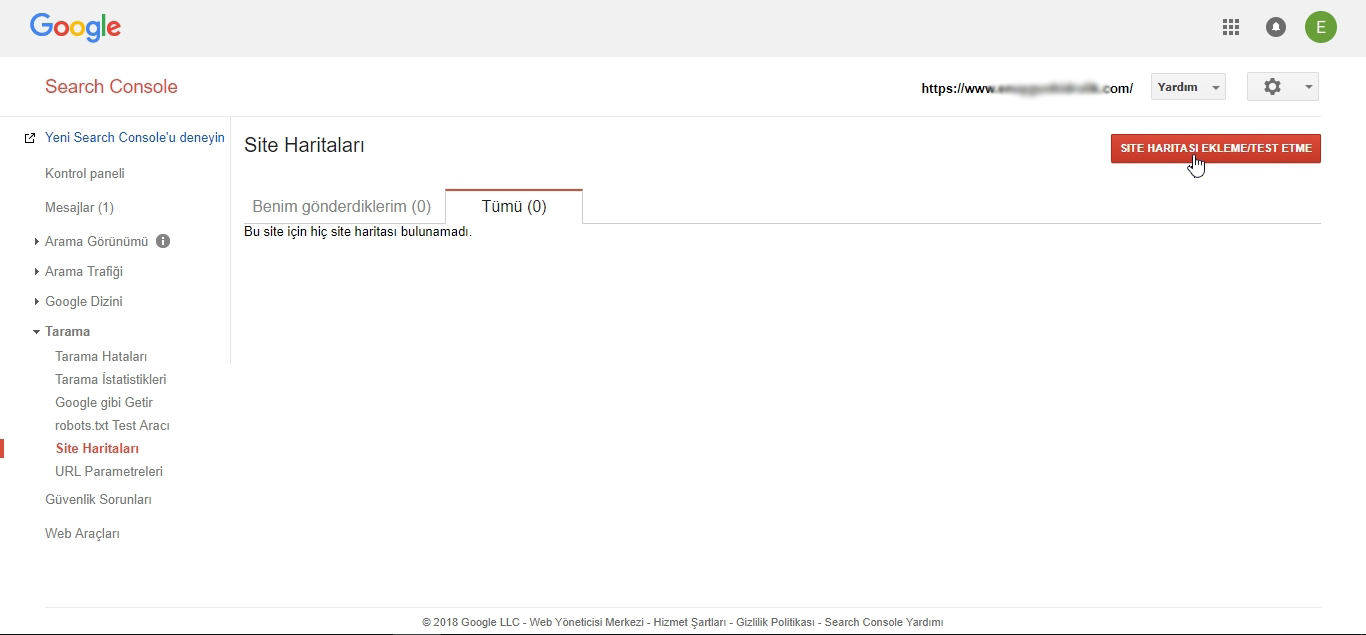
Task: Open Hizmet Şartları footer link
Action: point(690,622)
